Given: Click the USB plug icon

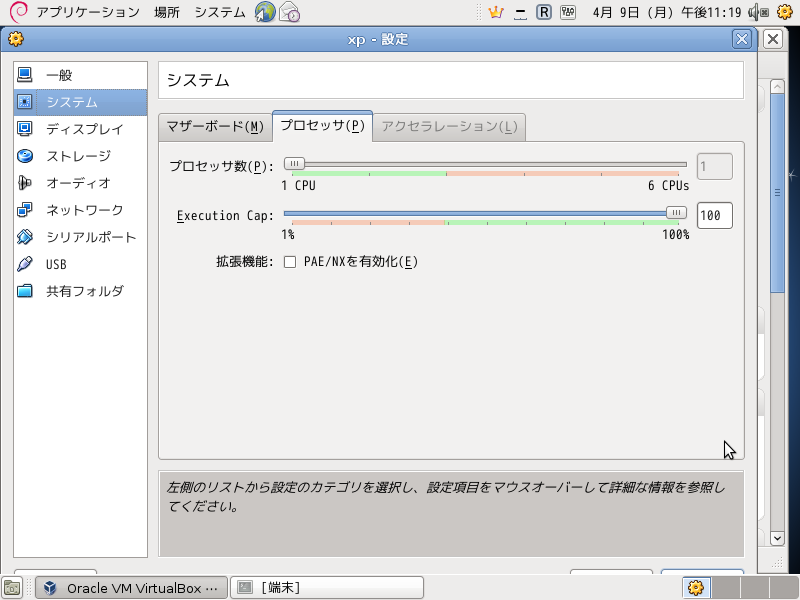Looking at the screenshot, I should [24, 264].
